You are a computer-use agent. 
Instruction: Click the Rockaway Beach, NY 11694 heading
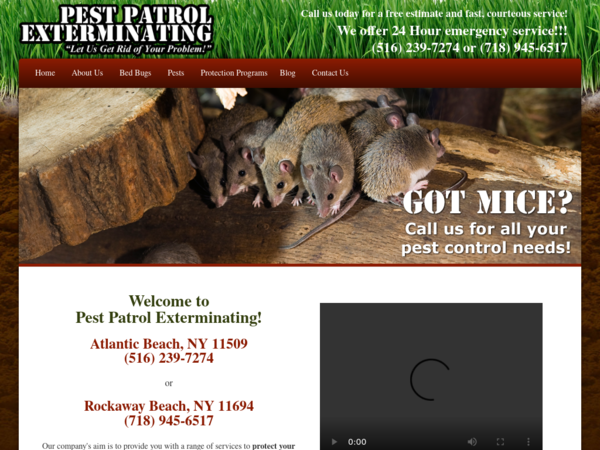click(169, 406)
